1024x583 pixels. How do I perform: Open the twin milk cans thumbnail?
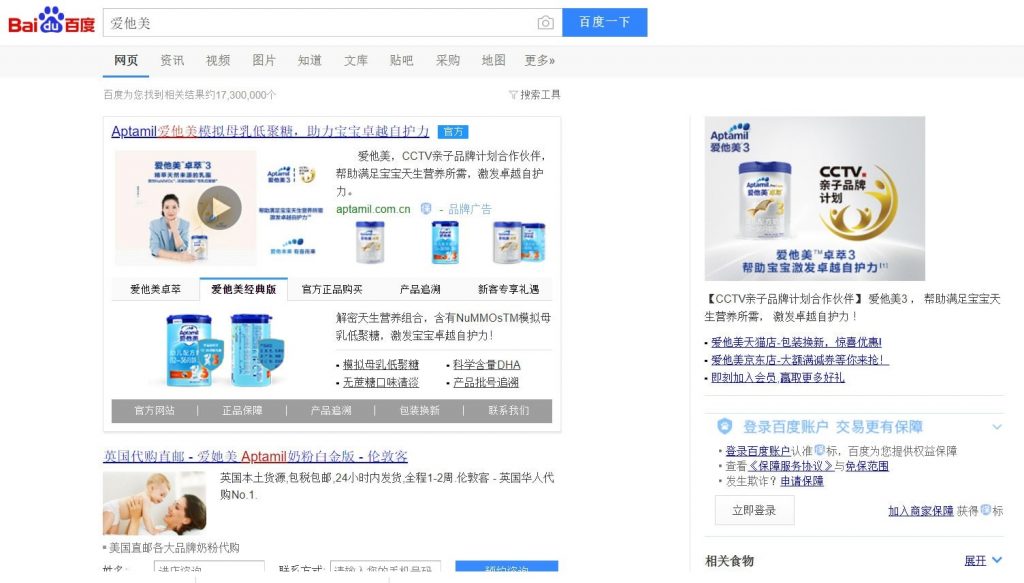click(x=520, y=242)
